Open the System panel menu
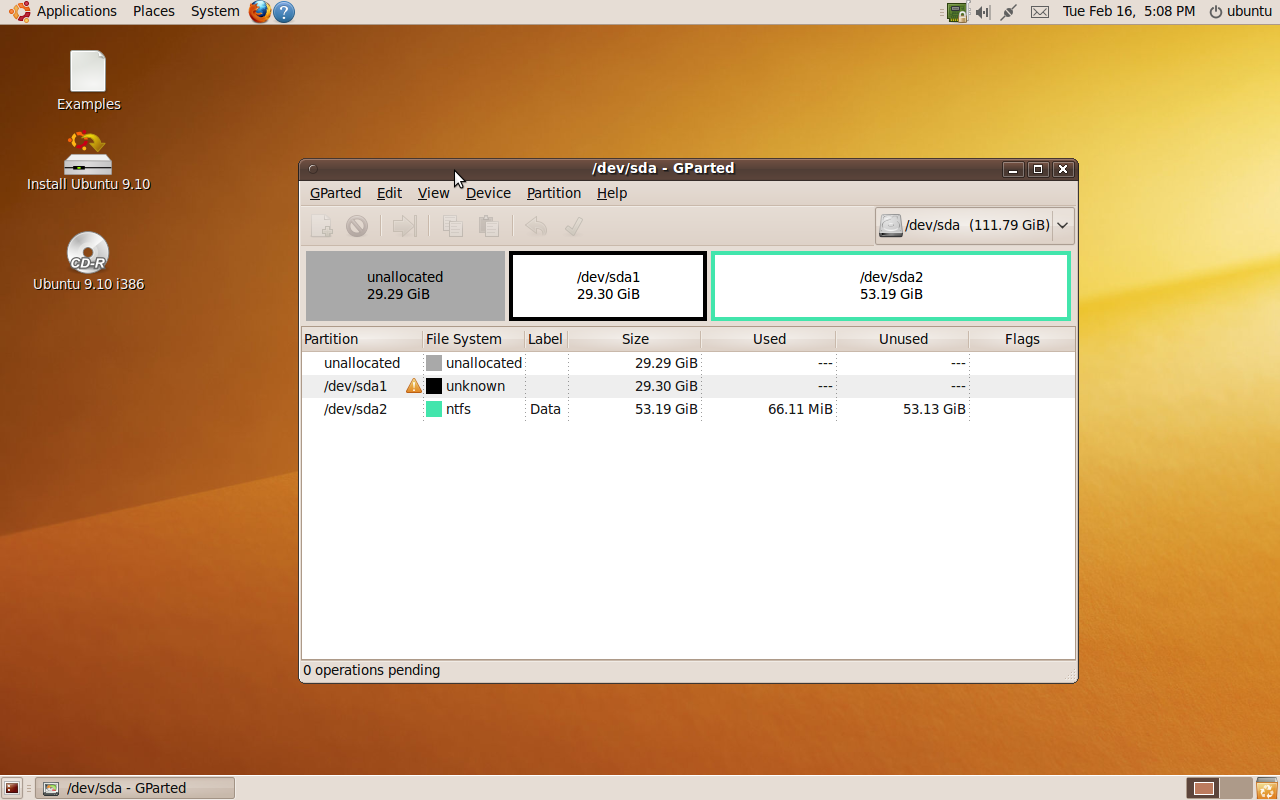Viewport: 1280px width, 800px height. [215, 11]
